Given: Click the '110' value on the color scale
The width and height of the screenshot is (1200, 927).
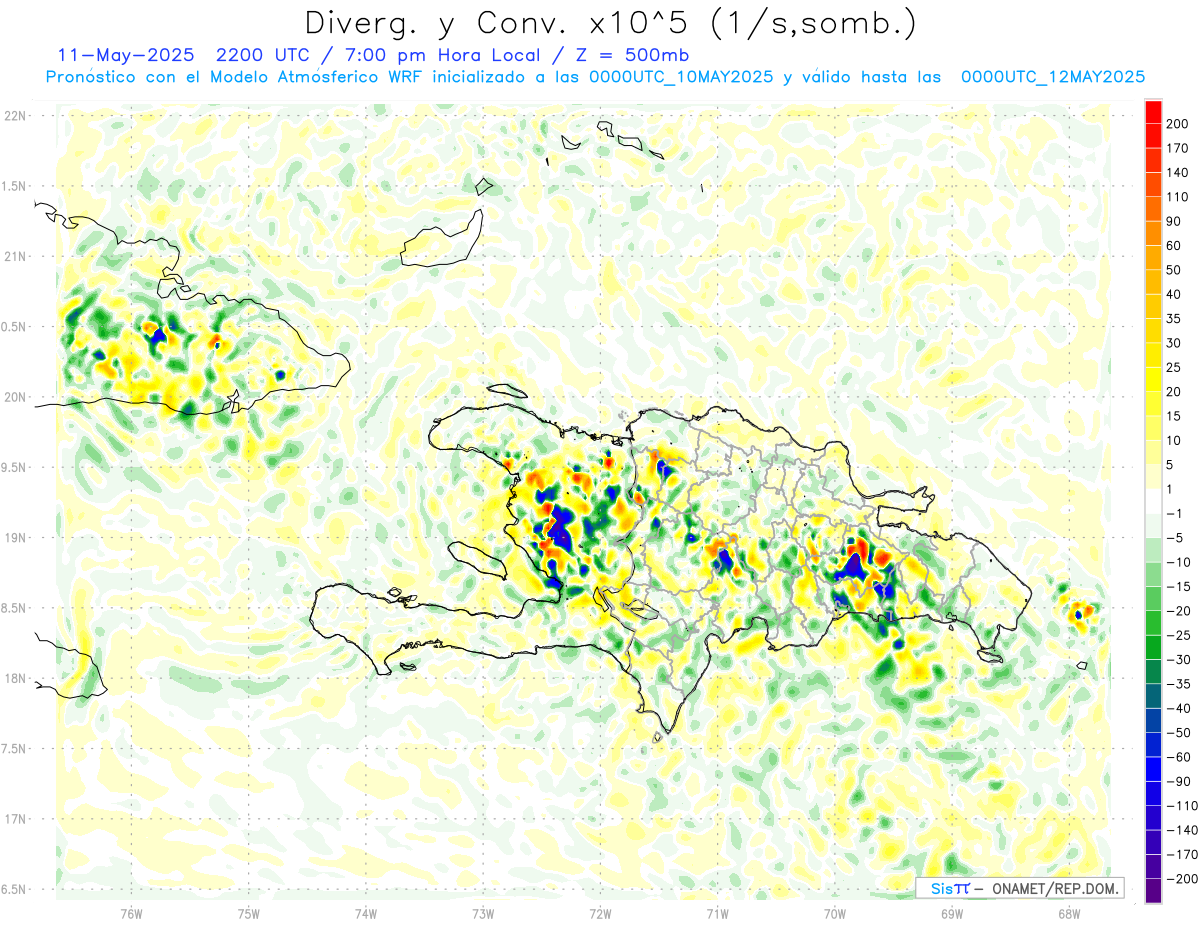Looking at the screenshot, I should (1178, 196).
